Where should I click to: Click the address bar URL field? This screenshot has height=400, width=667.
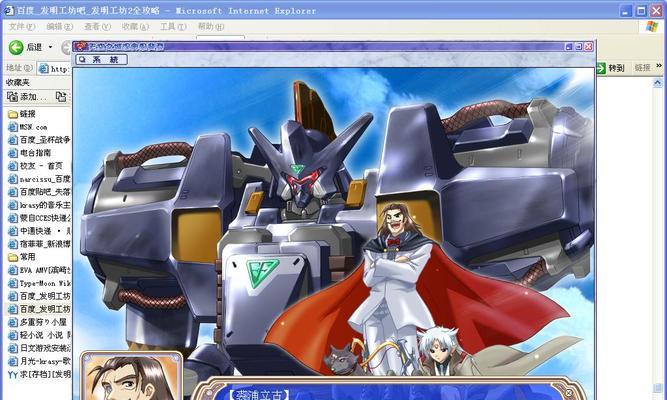54,68
